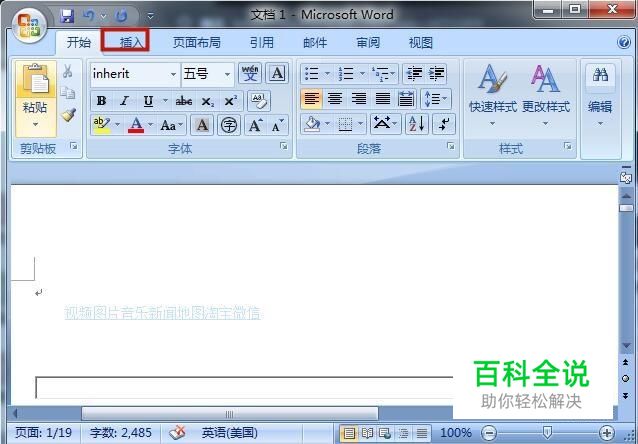
Task: Apply character shading icon
Action: 202,125
